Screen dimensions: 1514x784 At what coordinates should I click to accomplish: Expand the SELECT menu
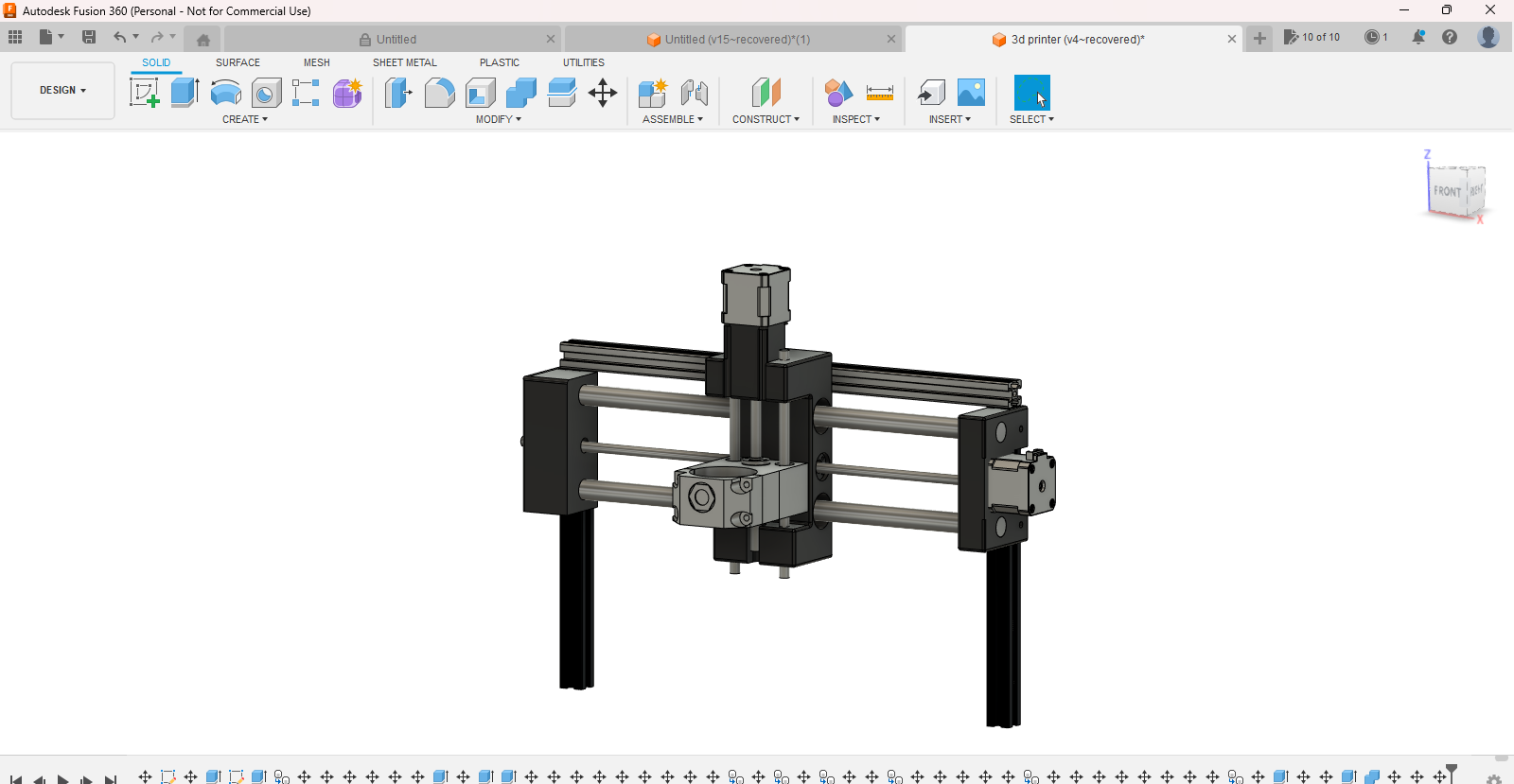coord(1031,119)
